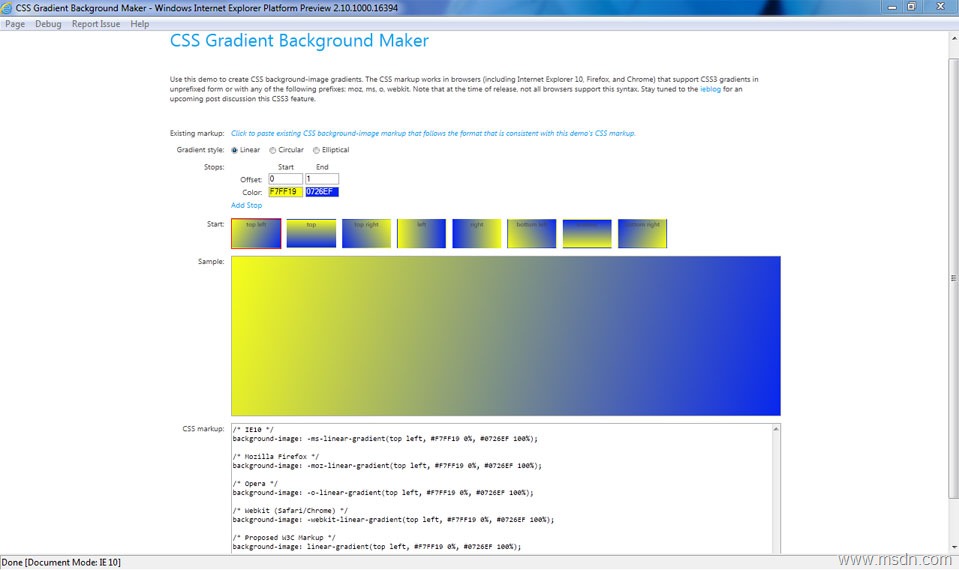Click the Add Stop link
The height and width of the screenshot is (570, 959).
click(x=246, y=205)
